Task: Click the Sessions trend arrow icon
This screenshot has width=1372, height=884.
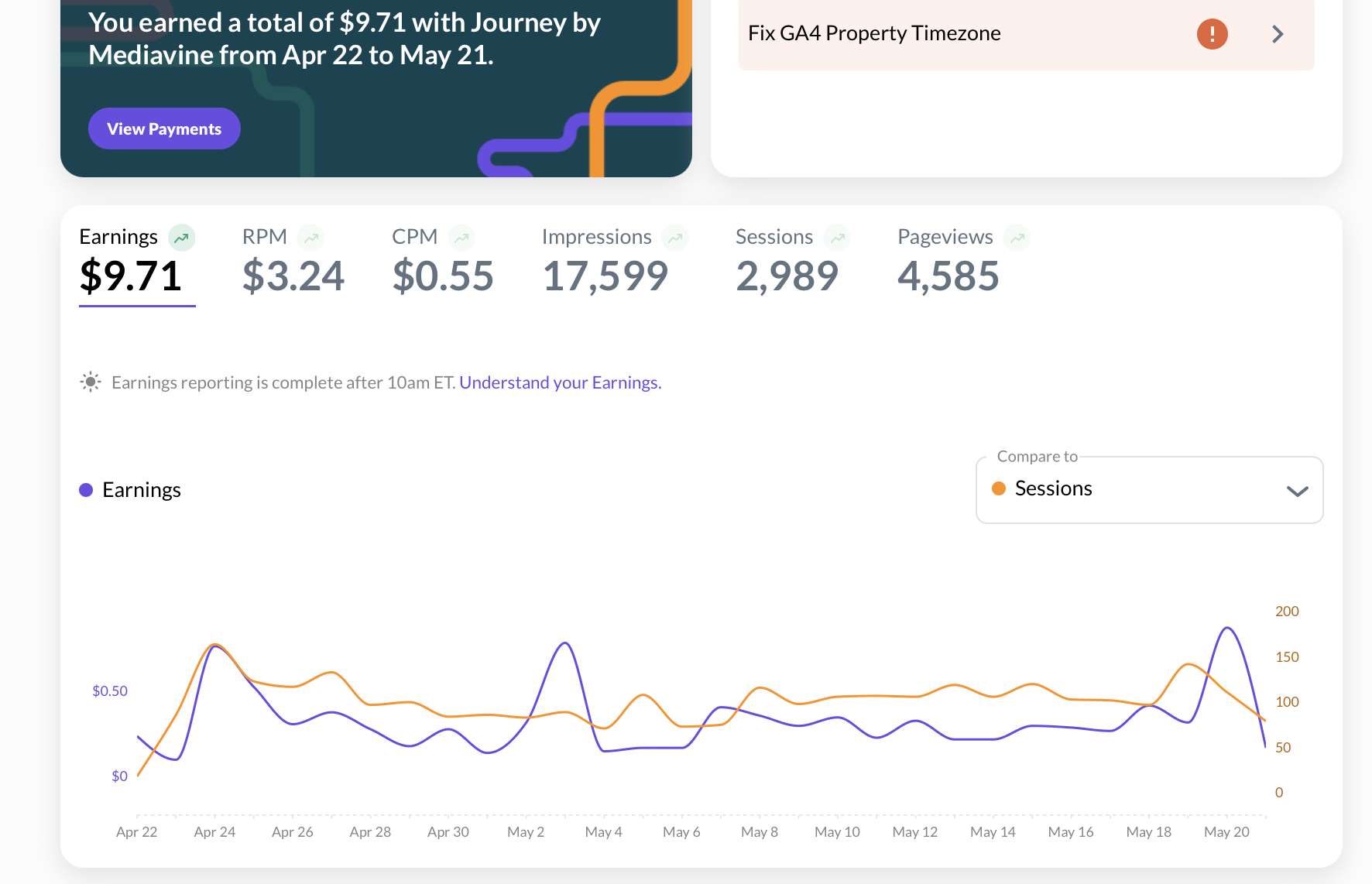Action: (837, 238)
